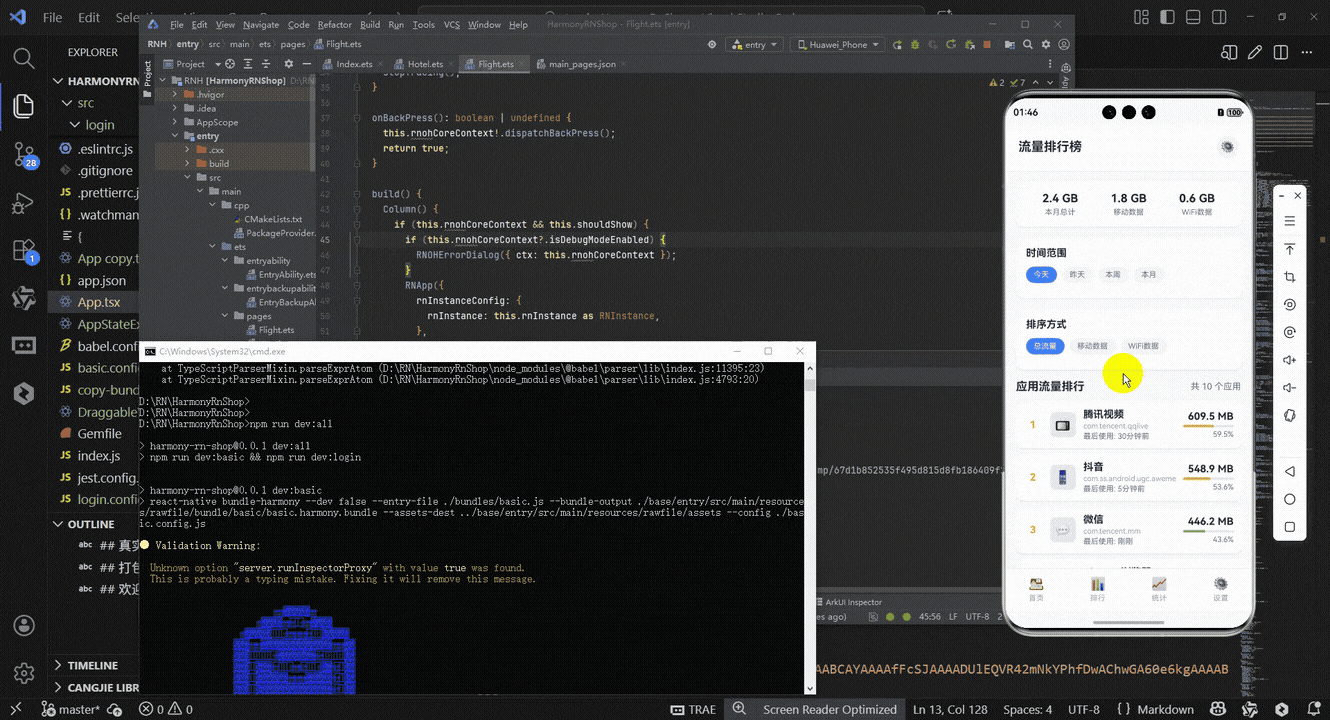Viewport: 1330px width, 720px height.
Task: Click Collapse All icon in Project panel header
Action: pos(266,64)
